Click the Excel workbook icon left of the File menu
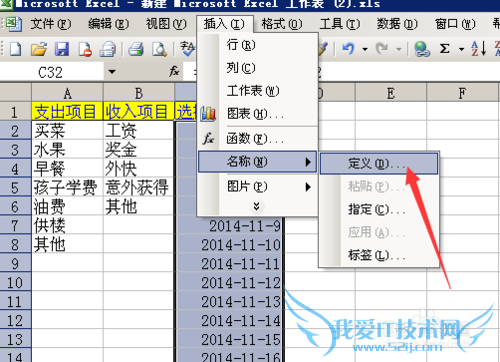Image resolution: width=500 pixels, height=362 pixels. click(14, 24)
